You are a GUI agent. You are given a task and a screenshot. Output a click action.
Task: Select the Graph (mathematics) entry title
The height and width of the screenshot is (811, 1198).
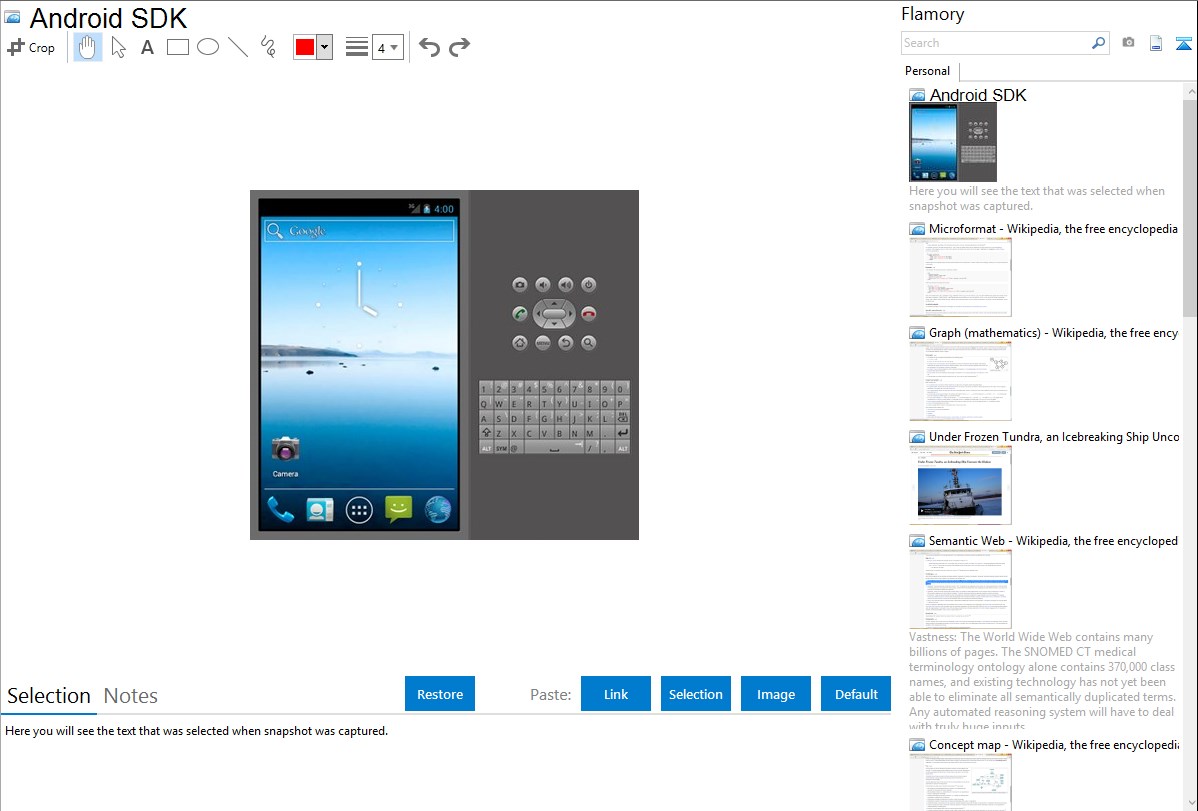click(x=1053, y=333)
